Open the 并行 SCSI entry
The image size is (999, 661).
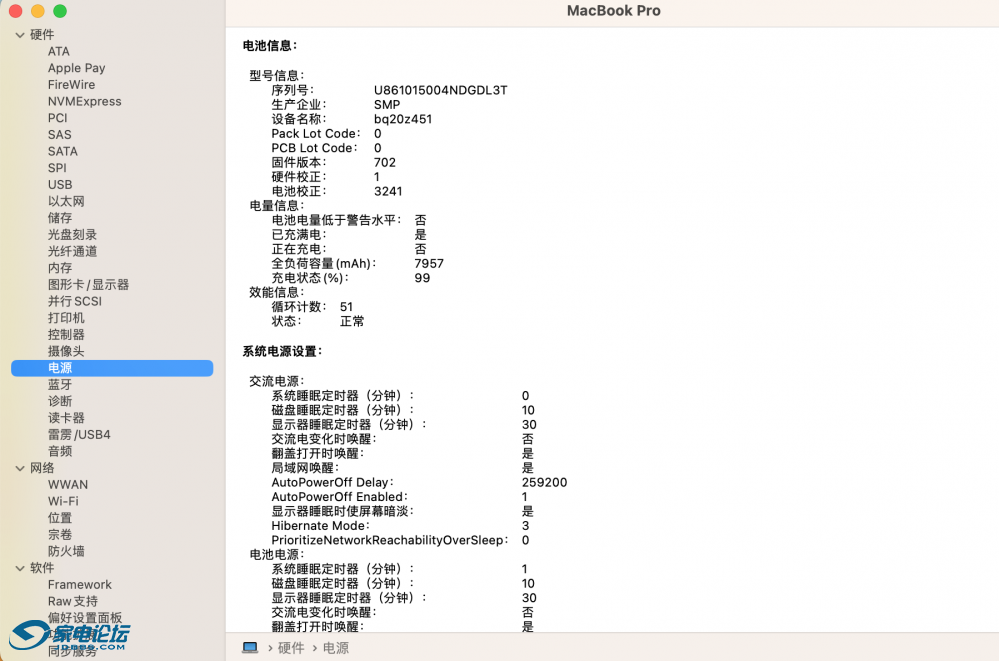[x=75, y=301]
